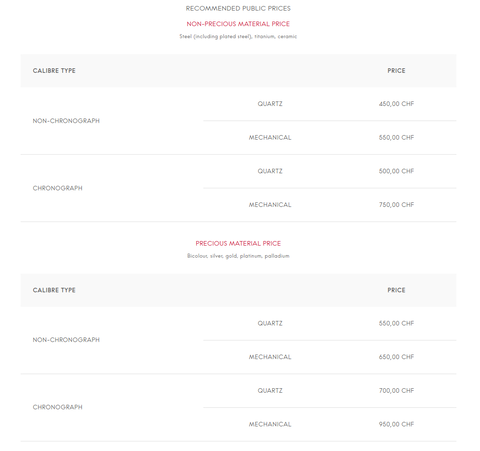Click Price header in second table

tap(396, 290)
